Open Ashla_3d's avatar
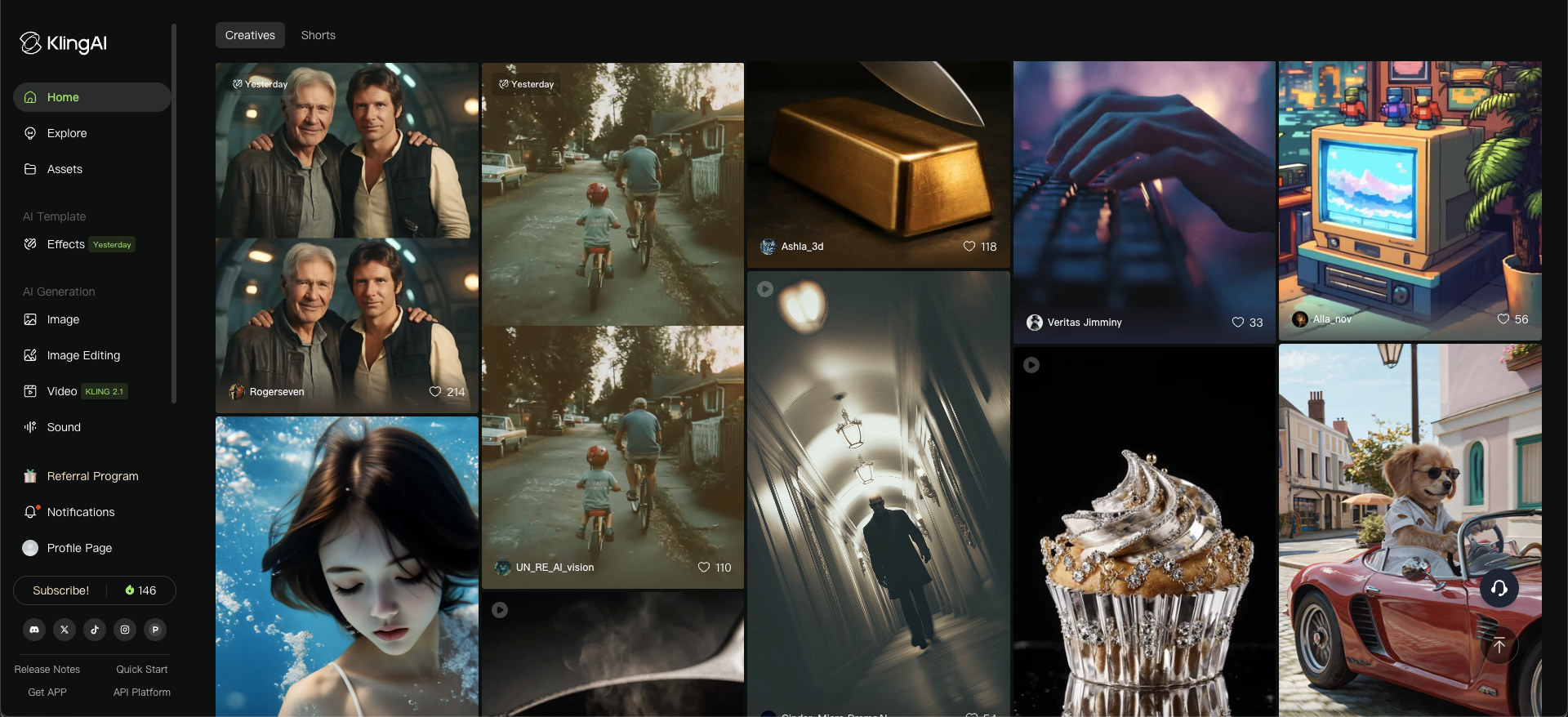Viewport: 1568px width, 717px height. (768, 247)
